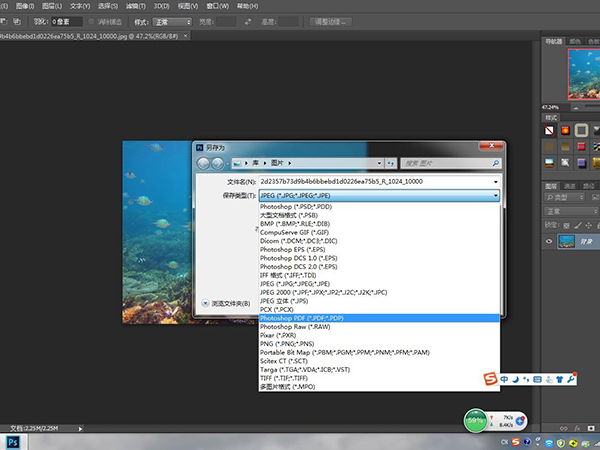Image resolution: width=600 pixels, height=450 pixels.
Task: Open the layer blend mode dropdown
Action: (570, 212)
